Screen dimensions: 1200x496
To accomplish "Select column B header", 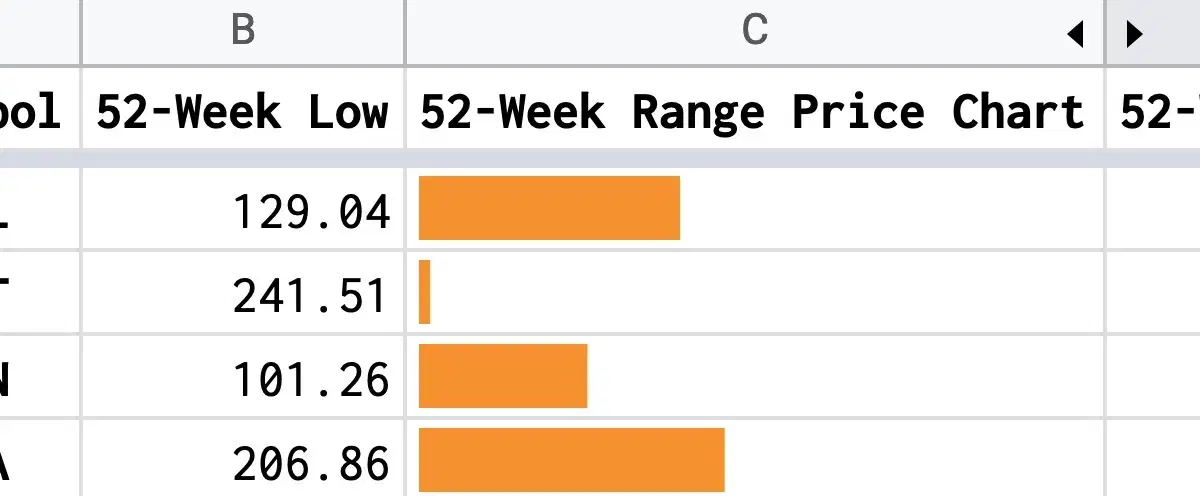I will coord(243,32).
